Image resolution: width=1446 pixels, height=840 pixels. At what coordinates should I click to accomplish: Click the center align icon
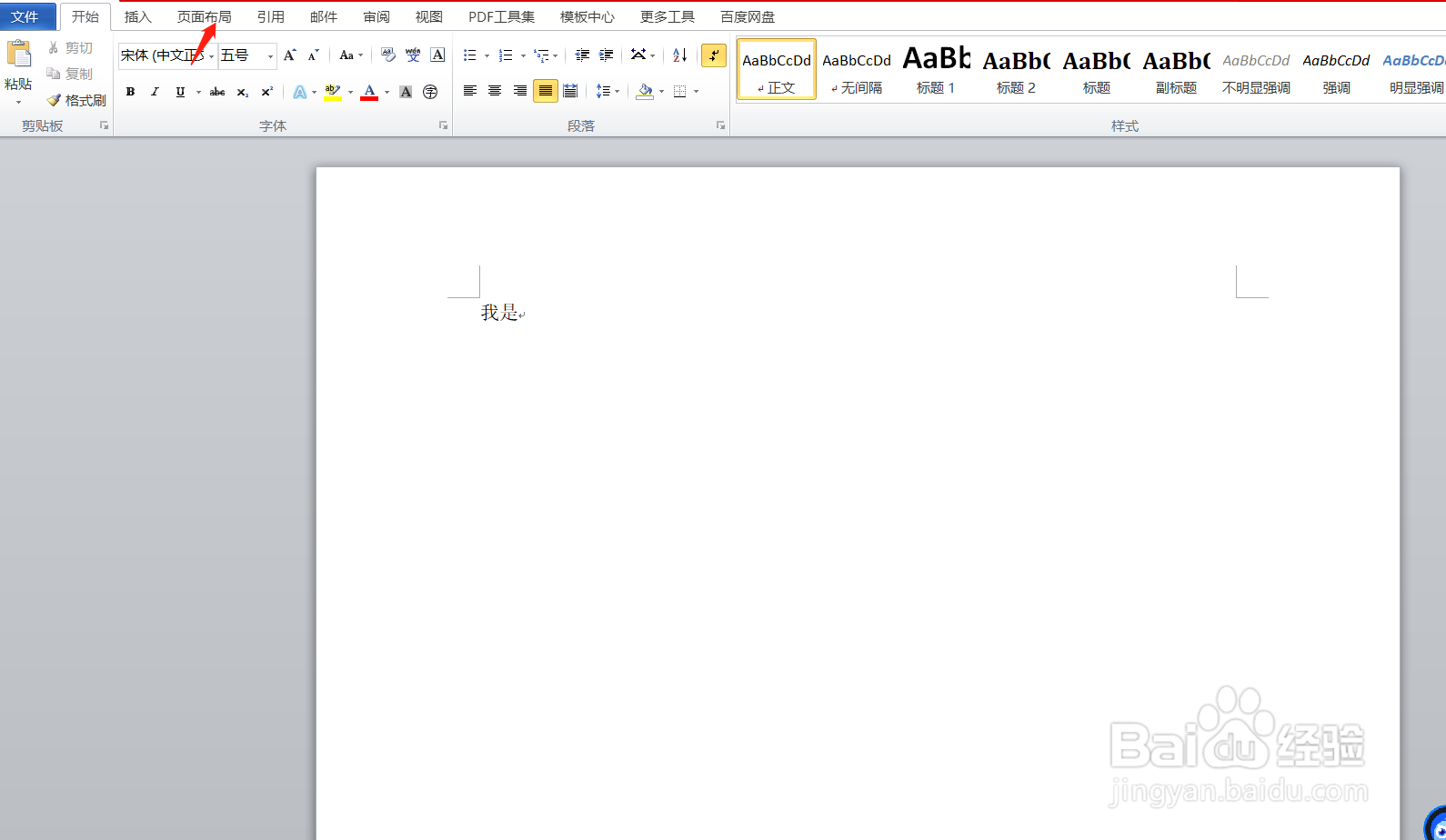pyautogui.click(x=494, y=91)
